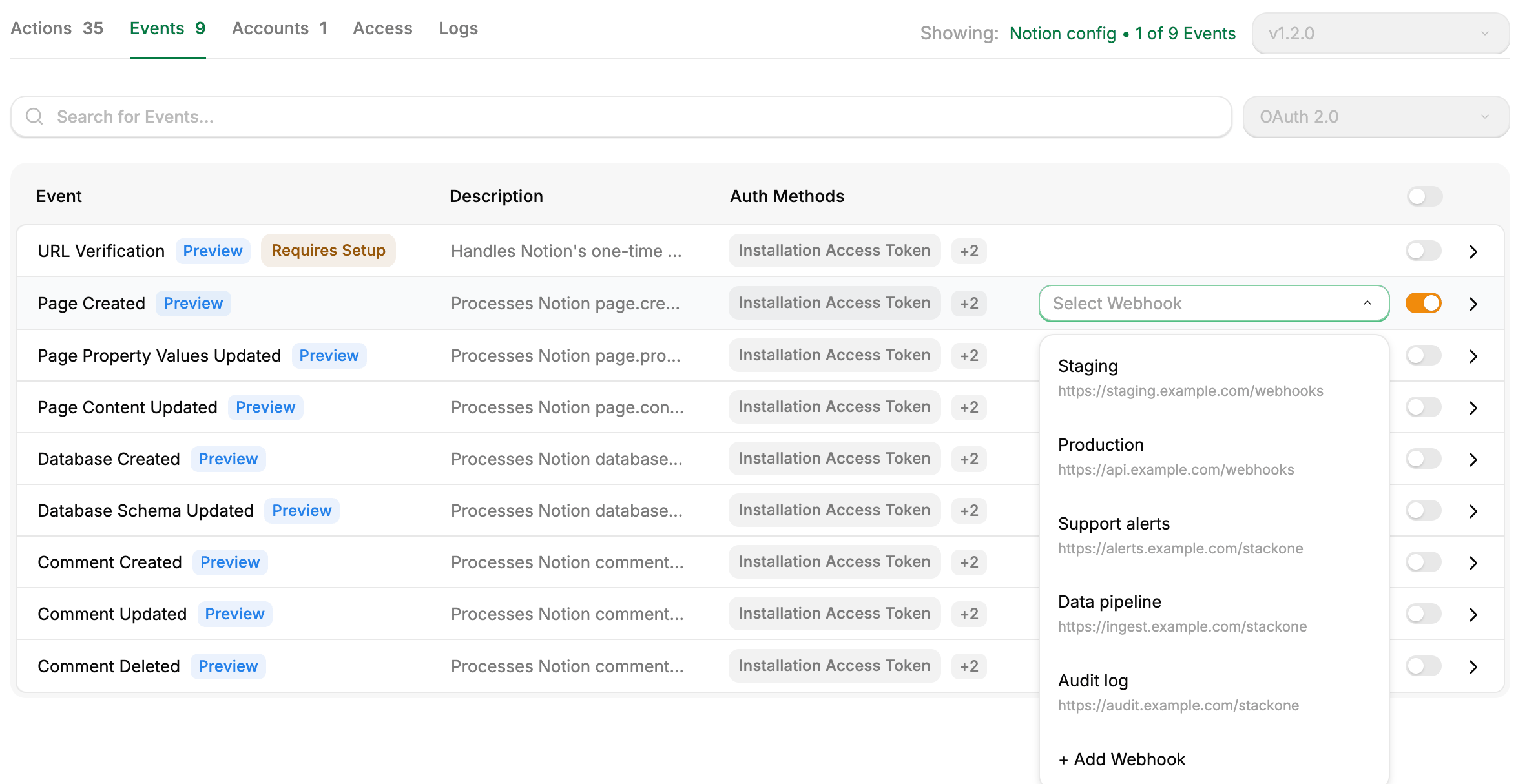This screenshot has width=1527, height=784.
Task: Select the Data pipeline webhook option
Action: 1214,614
